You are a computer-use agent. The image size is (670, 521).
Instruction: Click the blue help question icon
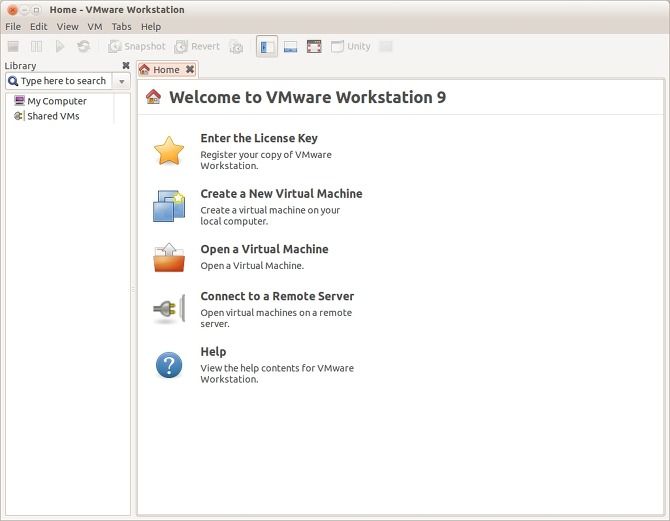tap(169, 365)
